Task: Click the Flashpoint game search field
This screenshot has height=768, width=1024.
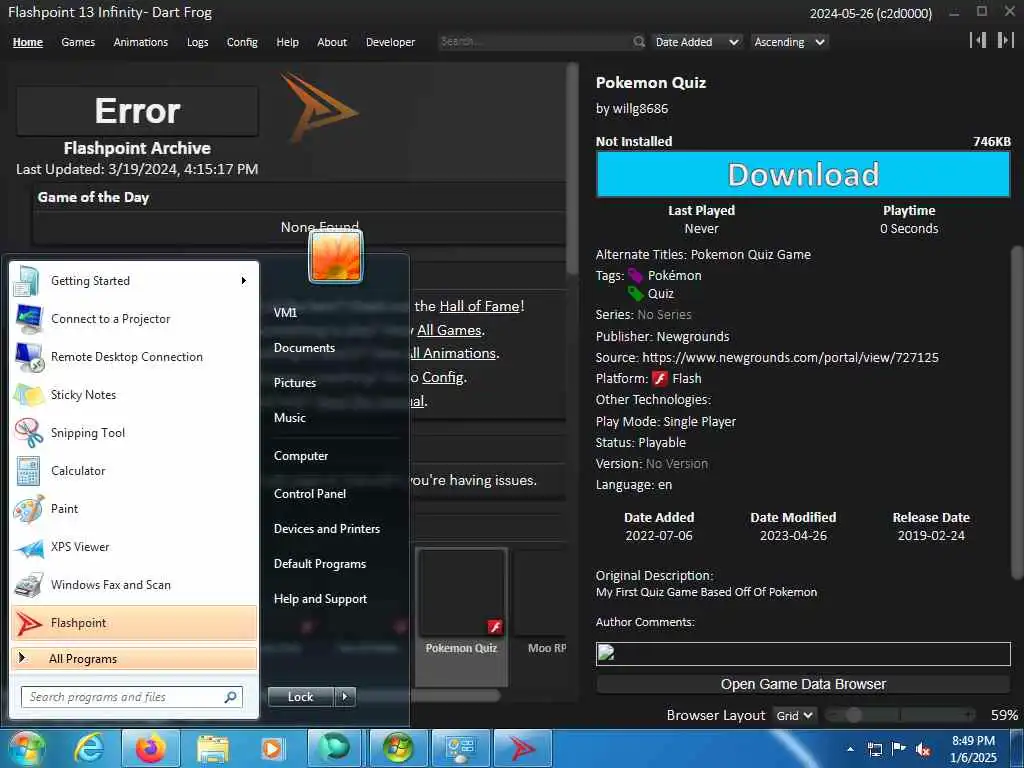Action: (x=534, y=42)
